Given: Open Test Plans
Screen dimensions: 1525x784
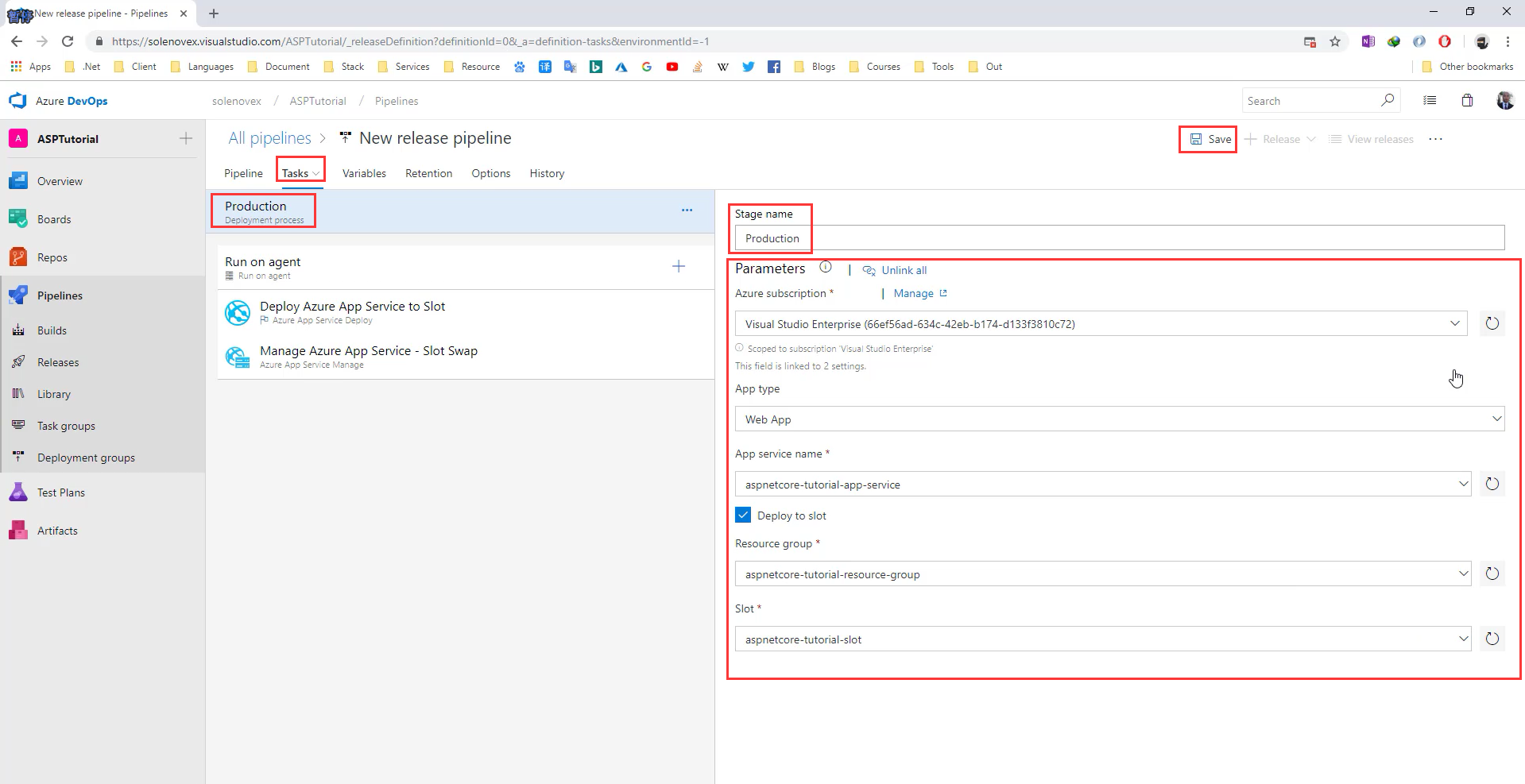Looking at the screenshot, I should pyautogui.click(x=61, y=492).
